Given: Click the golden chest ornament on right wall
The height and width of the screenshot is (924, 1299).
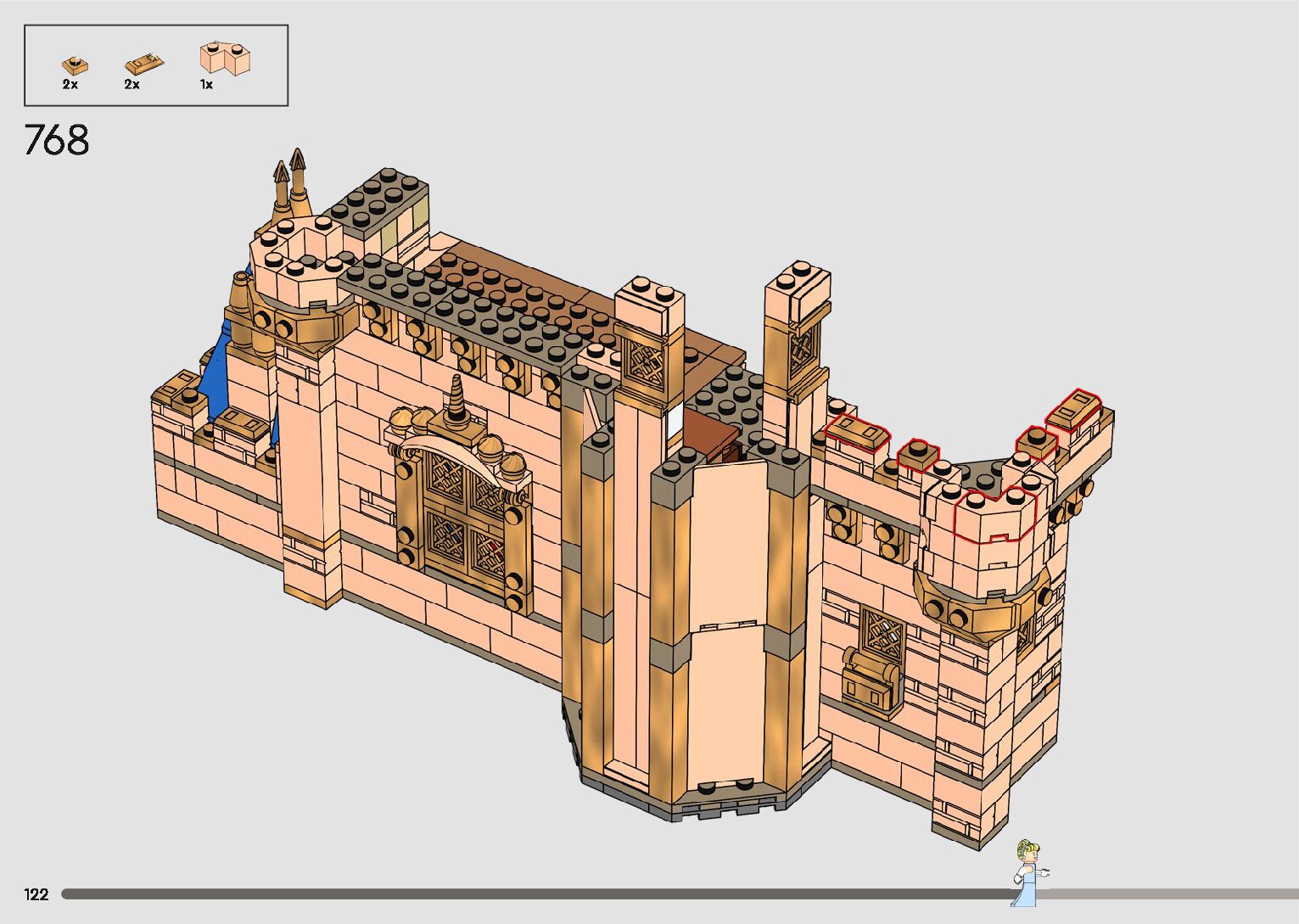Looking at the screenshot, I should click(870, 679).
